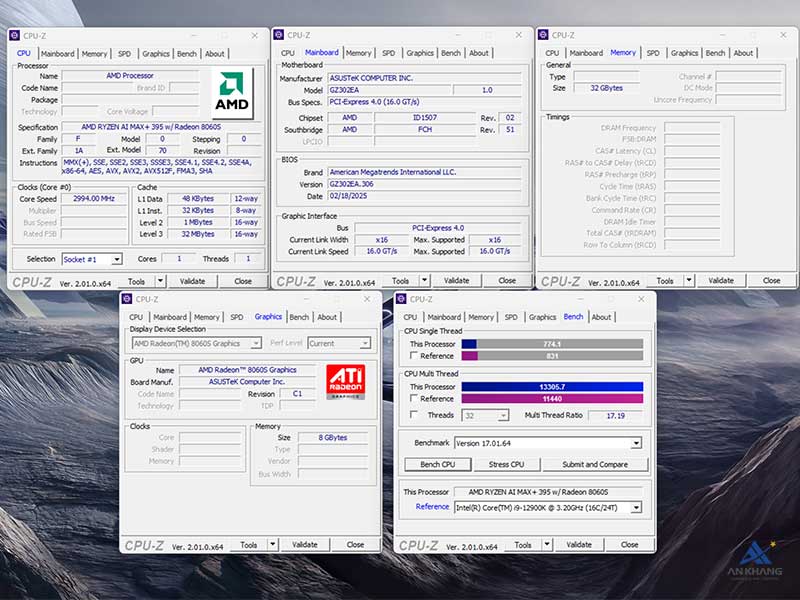
Task: Click Validate in the Memory window
Action: pyautogui.click(x=721, y=280)
